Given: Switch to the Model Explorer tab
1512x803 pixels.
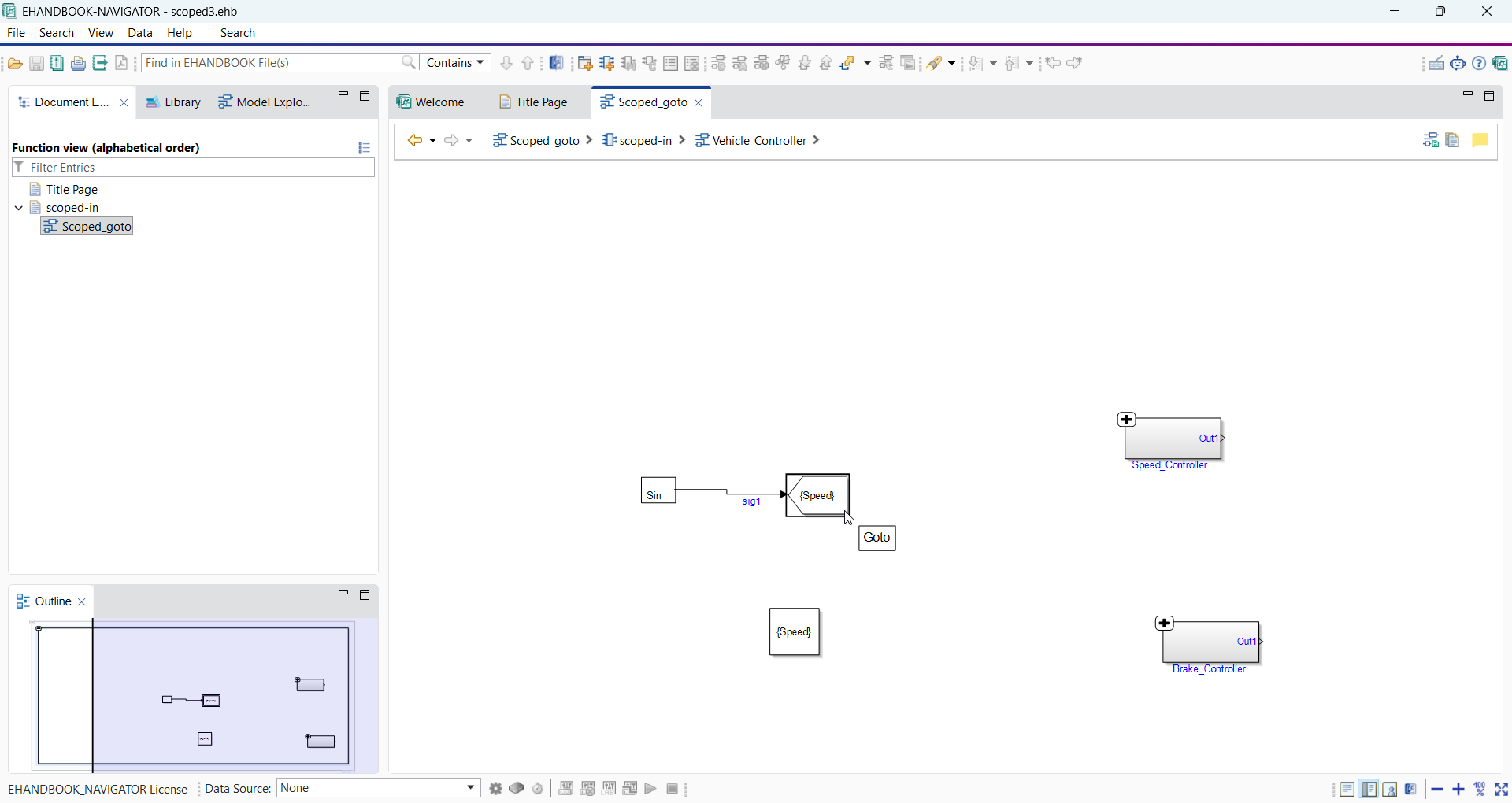Looking at the screenshot, I should coord(265,102).
